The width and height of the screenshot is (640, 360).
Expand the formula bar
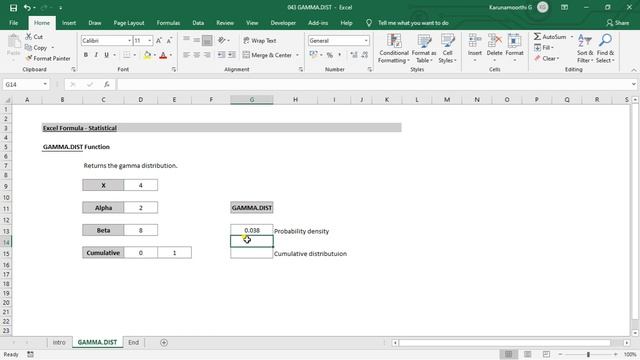click(633, 84)
